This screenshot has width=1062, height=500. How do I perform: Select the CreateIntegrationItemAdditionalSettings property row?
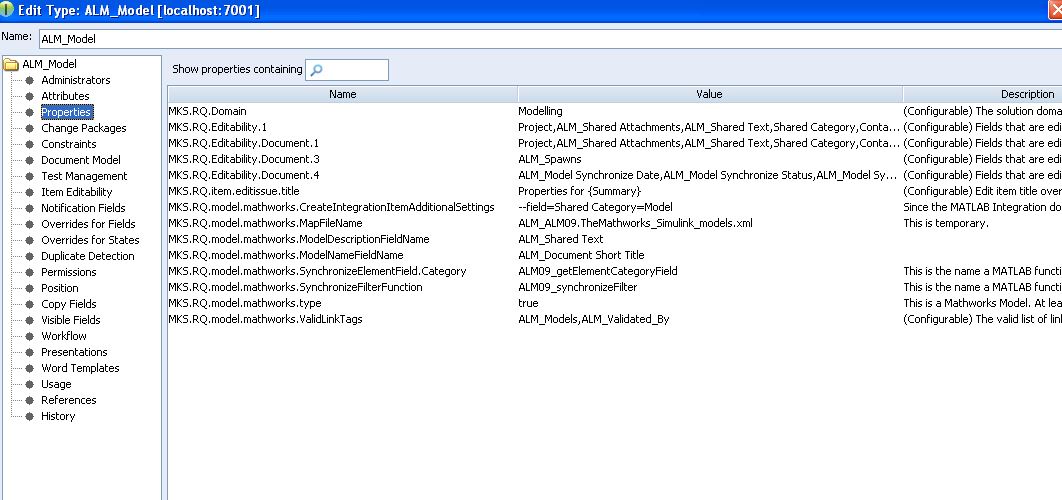[615, 207]
